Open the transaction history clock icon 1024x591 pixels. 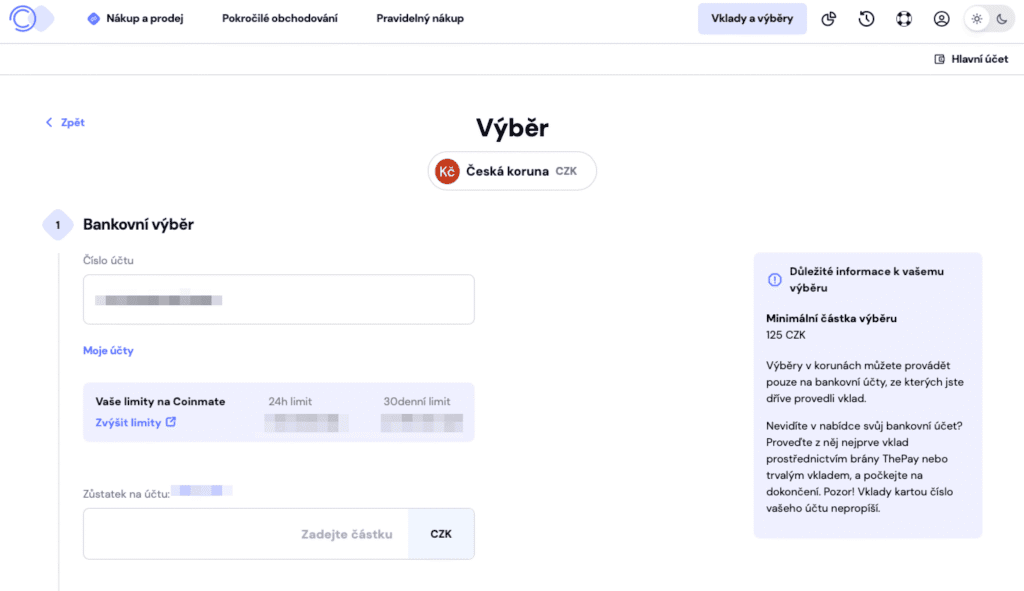click(x=867, y=19)
